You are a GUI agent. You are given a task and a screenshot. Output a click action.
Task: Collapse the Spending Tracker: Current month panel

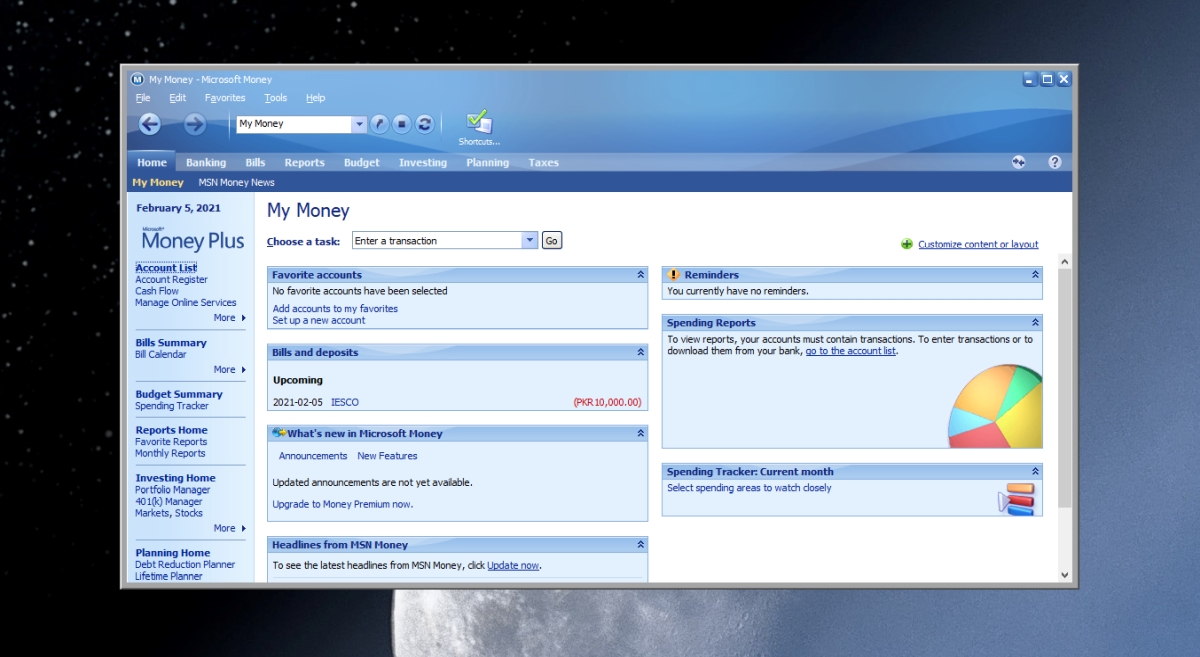pos(1035,472)
